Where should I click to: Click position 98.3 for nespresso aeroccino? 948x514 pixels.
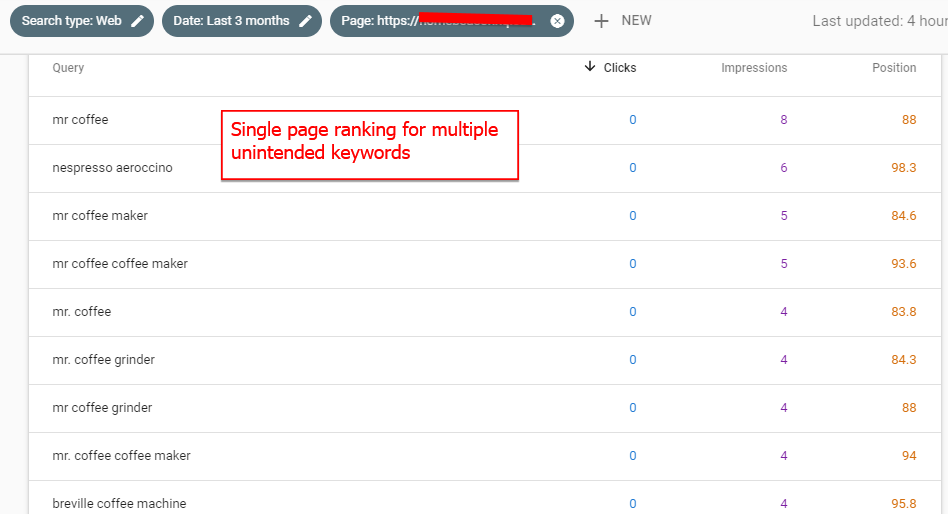click(903, 168)
